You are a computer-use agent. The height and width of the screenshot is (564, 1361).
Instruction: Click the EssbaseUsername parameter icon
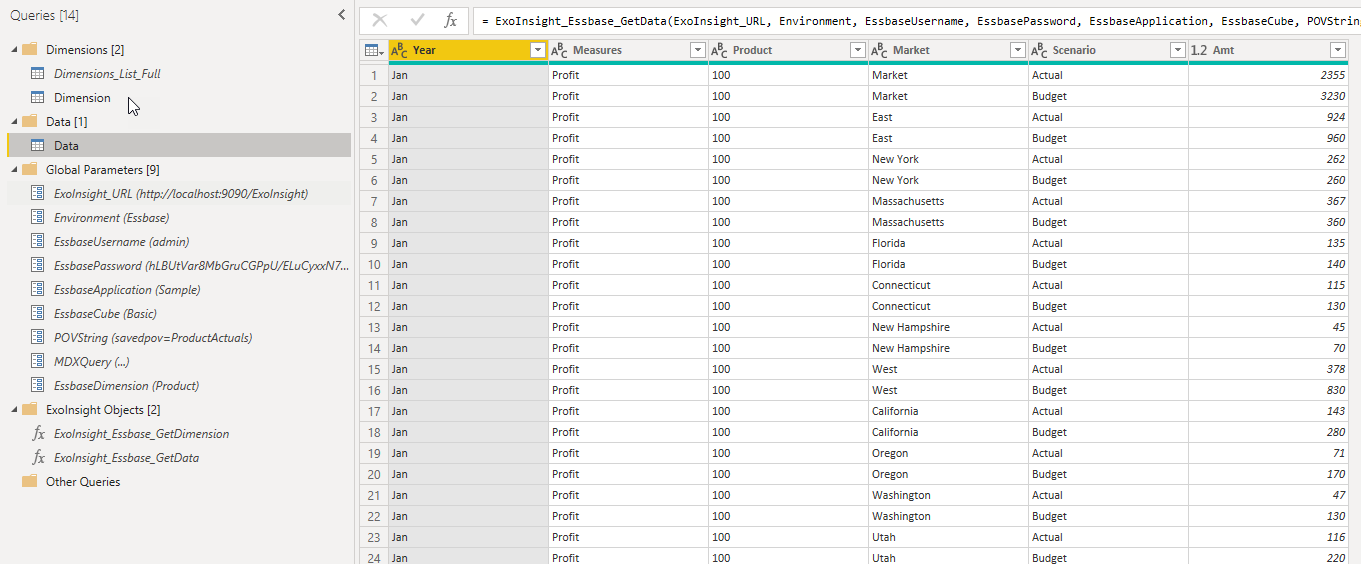[x=37, y=241]
